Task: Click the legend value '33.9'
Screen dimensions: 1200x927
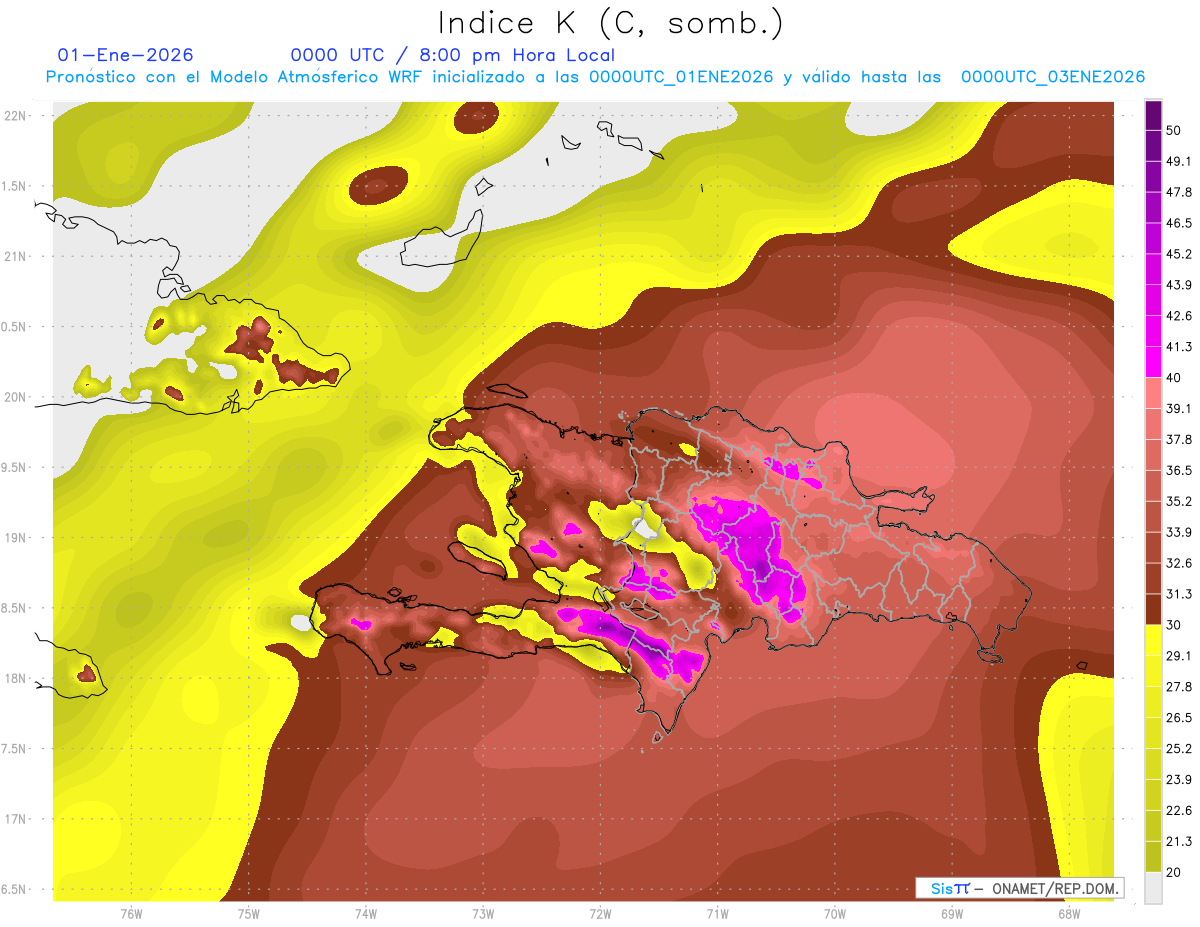Action: tap(1178, 532)
